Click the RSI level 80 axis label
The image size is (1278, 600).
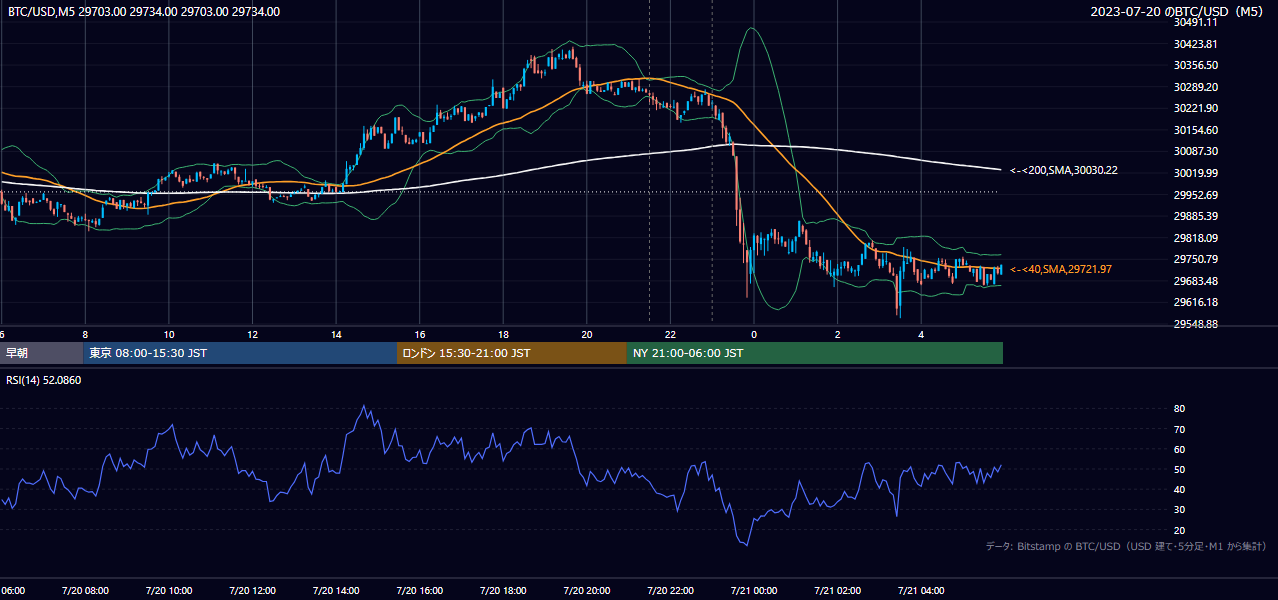coord(1180,409)
